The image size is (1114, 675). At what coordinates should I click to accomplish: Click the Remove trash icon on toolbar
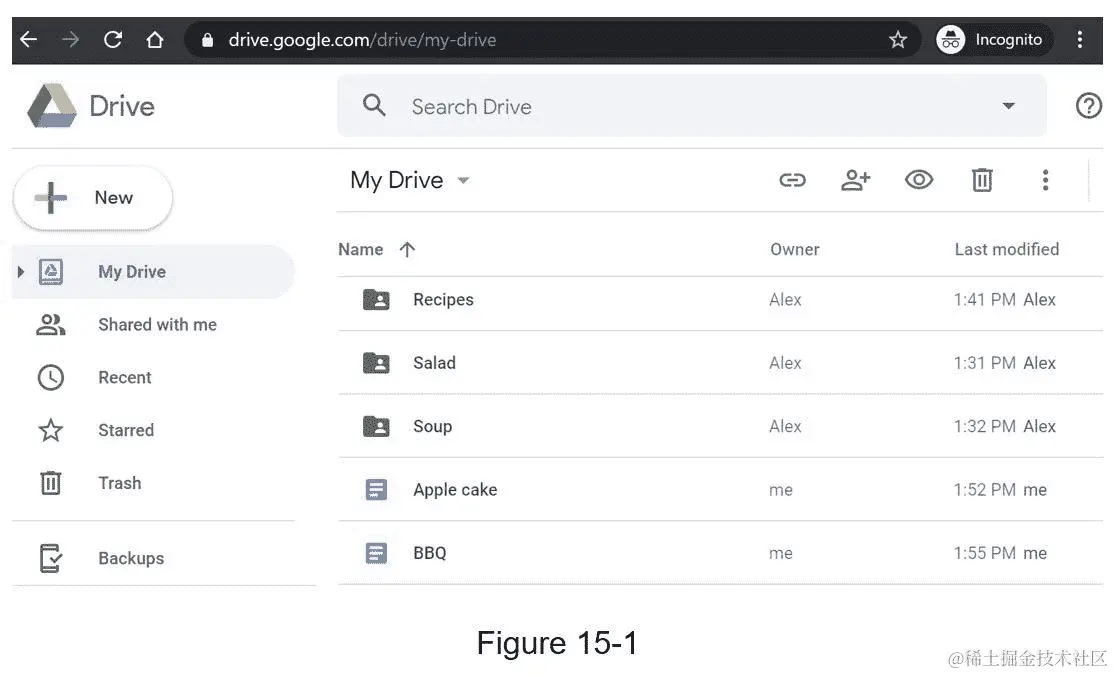click(x=981, y=180)
